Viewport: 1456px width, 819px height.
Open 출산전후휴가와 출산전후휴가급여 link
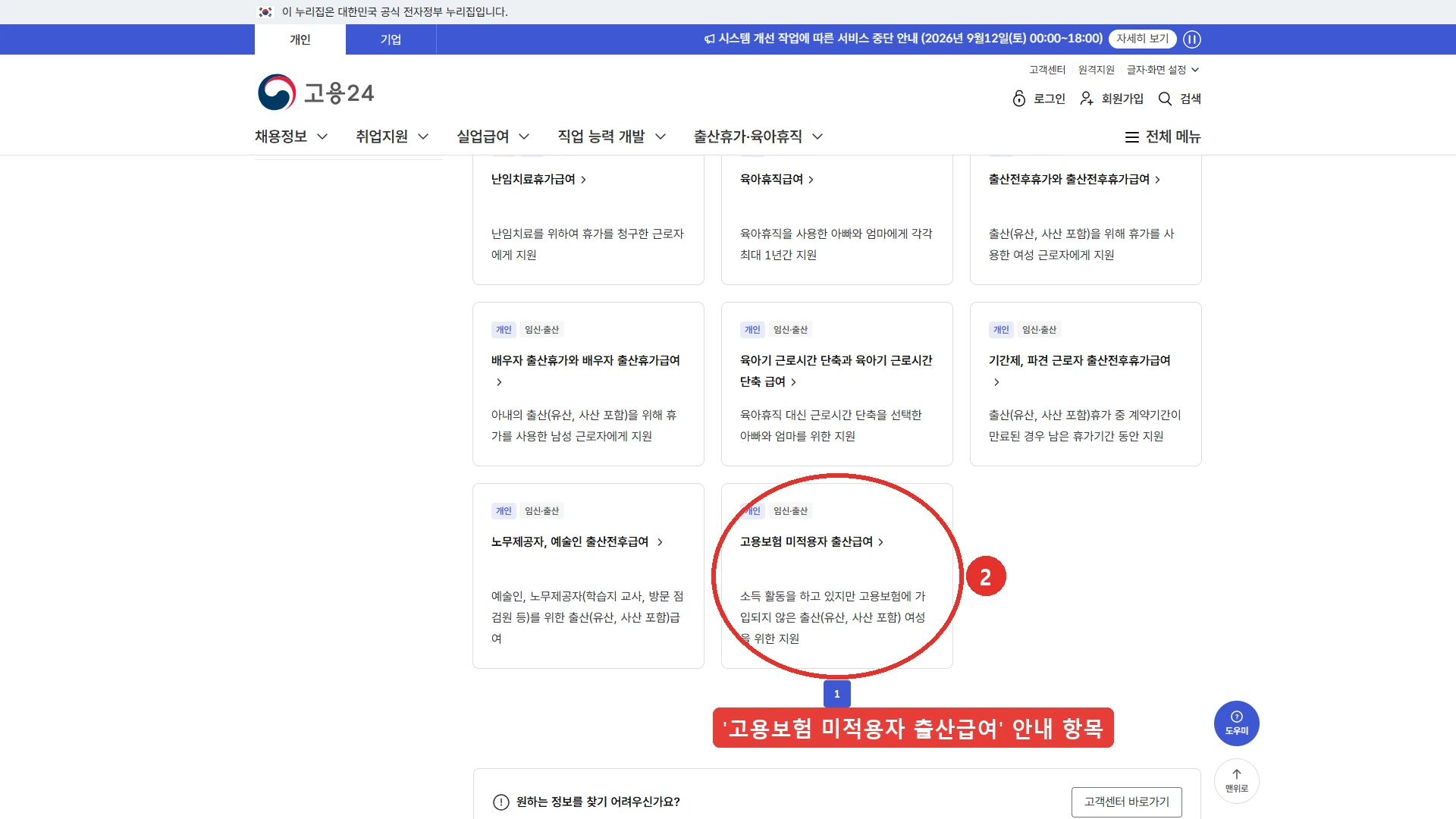click(x=1075, y=179)
